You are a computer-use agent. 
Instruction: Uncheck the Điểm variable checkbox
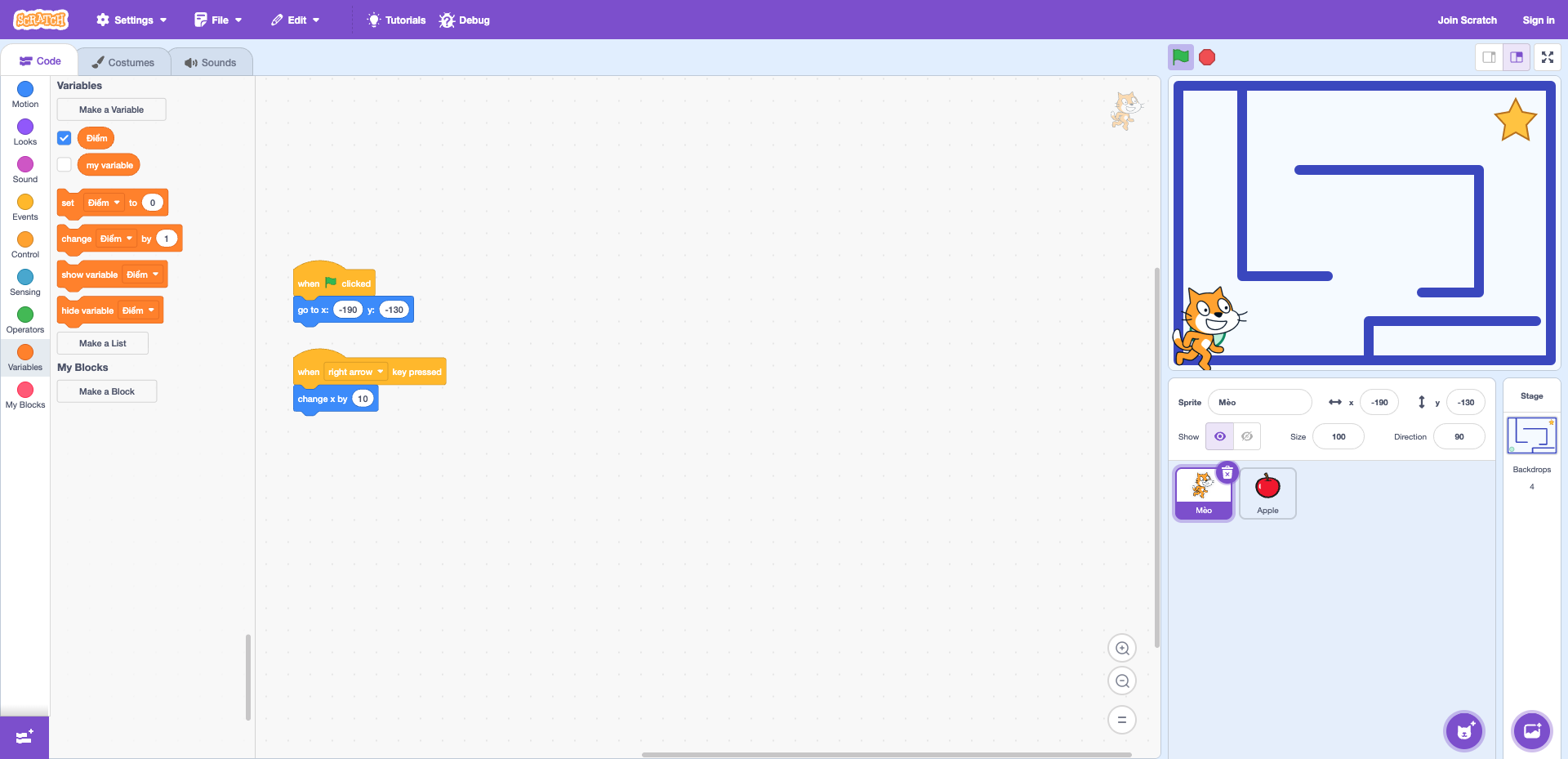click(x=65, y=138)
